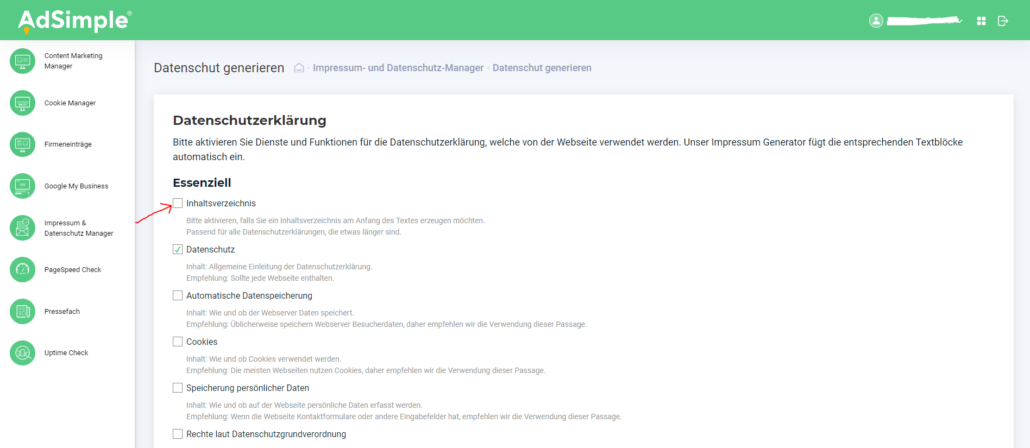Click the Content Marketing Manager sidebar icon
Screen dimensions: 1030x448
click(x=22, y=61)
